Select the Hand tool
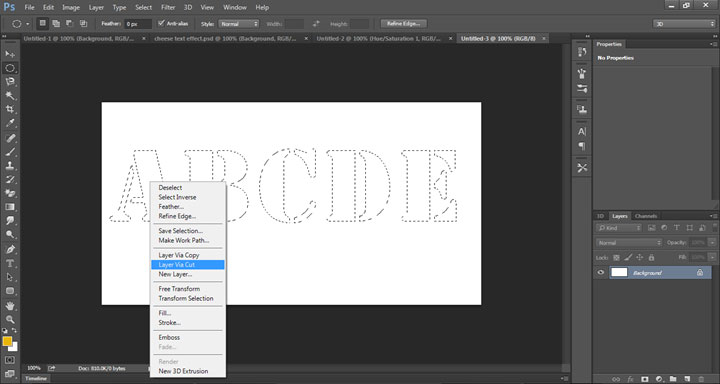720x384 pixels. (x=10, y=305)
